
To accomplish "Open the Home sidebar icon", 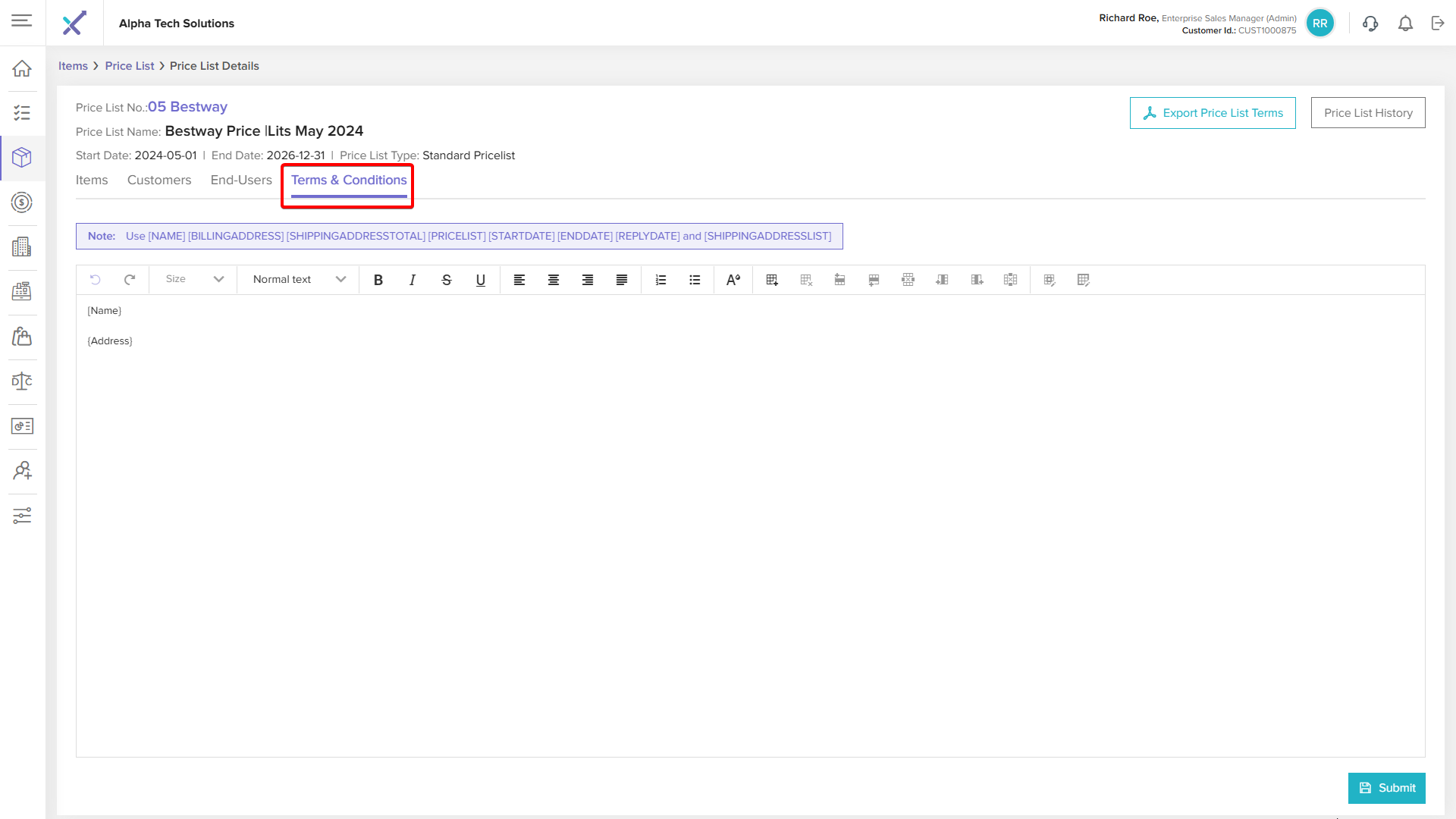I will pyautogui.click(x=22, y=68).
